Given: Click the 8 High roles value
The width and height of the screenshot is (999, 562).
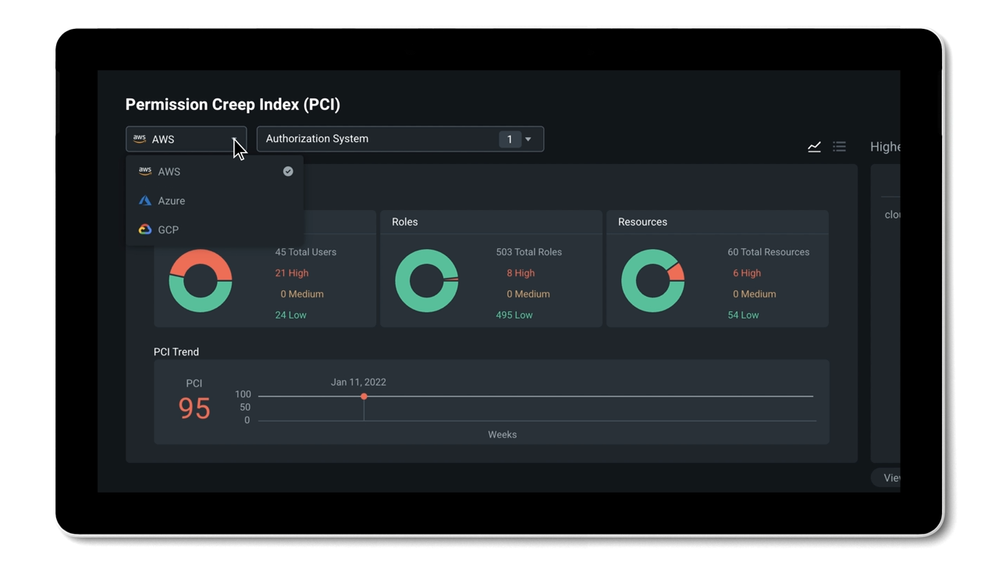Looking at the screenshot, I should 521,273.
